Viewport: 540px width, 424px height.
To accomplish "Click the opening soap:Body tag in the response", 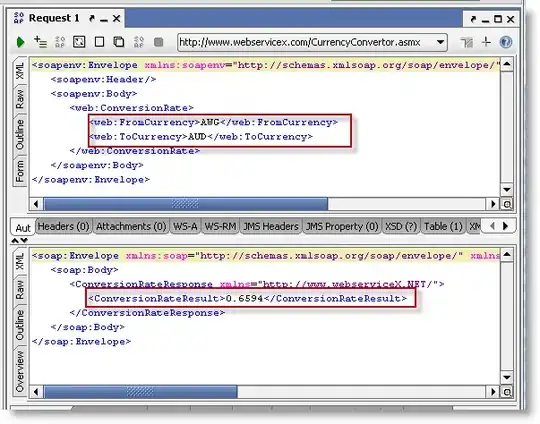I will click(84, 270).
